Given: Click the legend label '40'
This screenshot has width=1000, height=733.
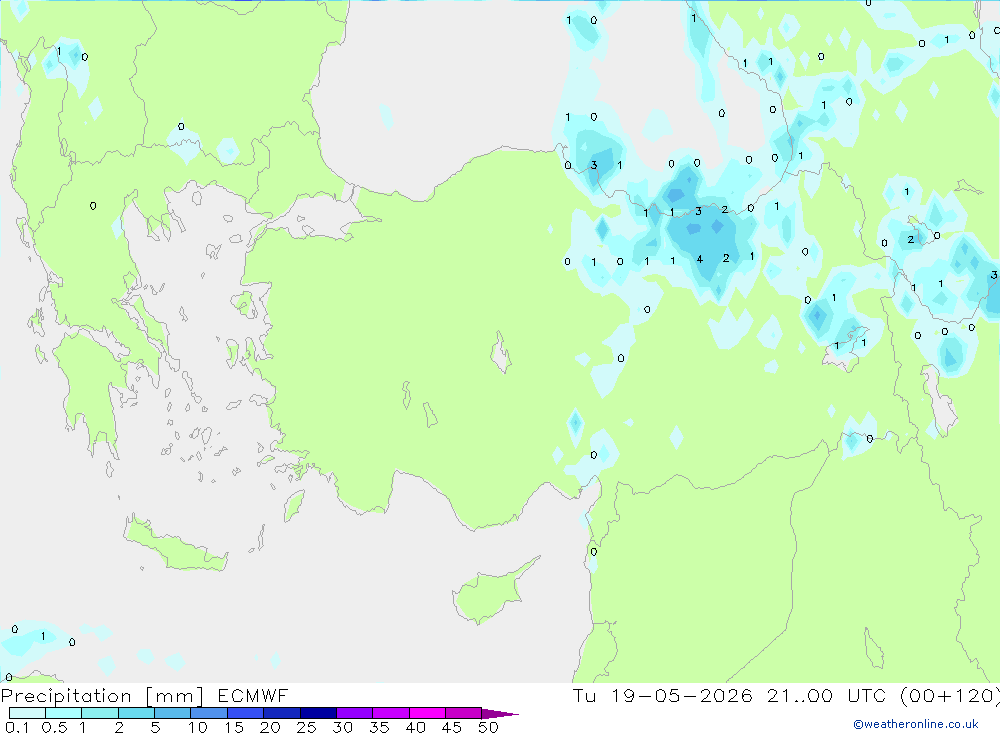Looking at the screenshot, I should tap(415, 727).
